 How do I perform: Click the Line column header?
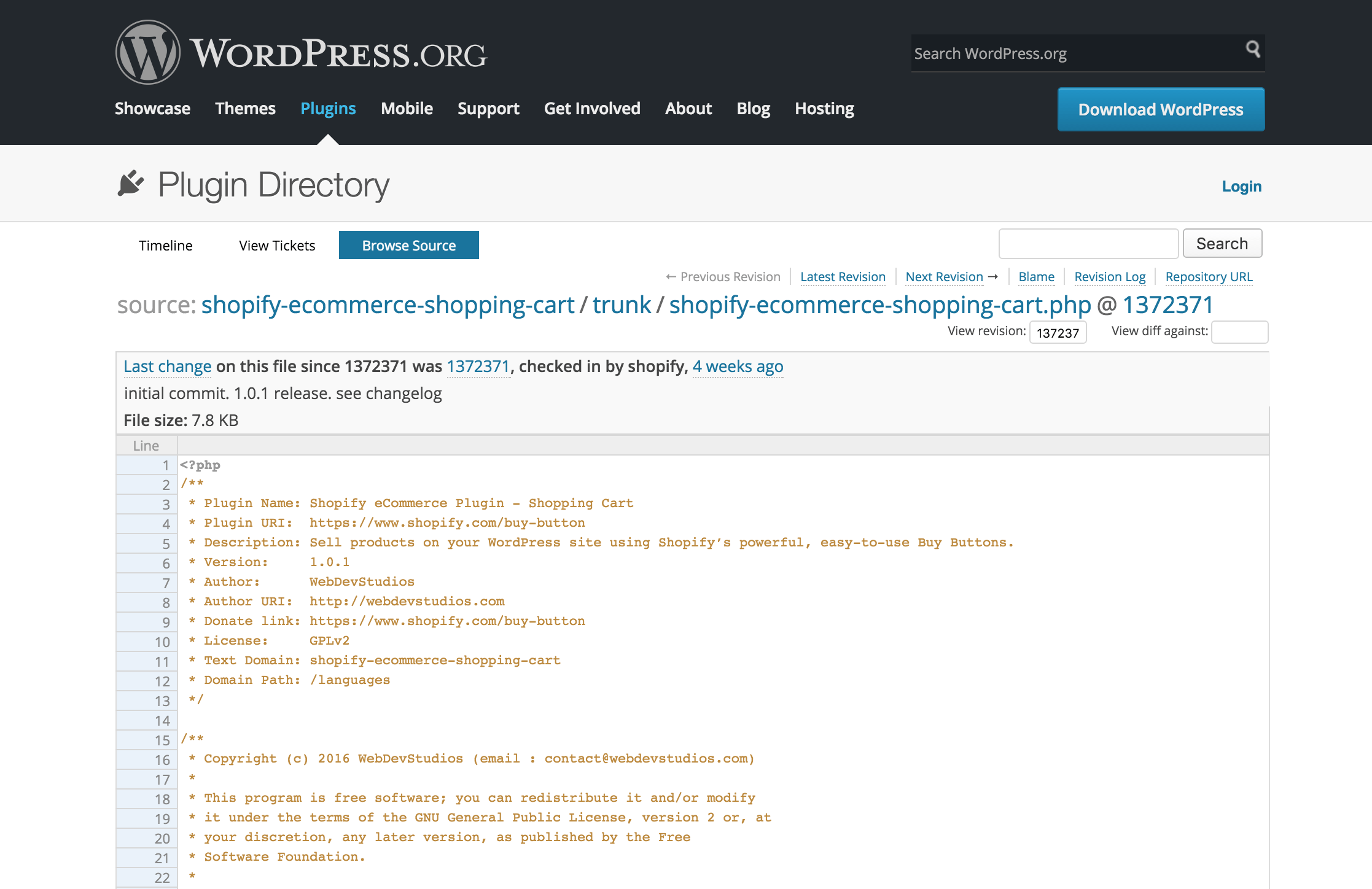pyautogui.click(x=146, y=446)
